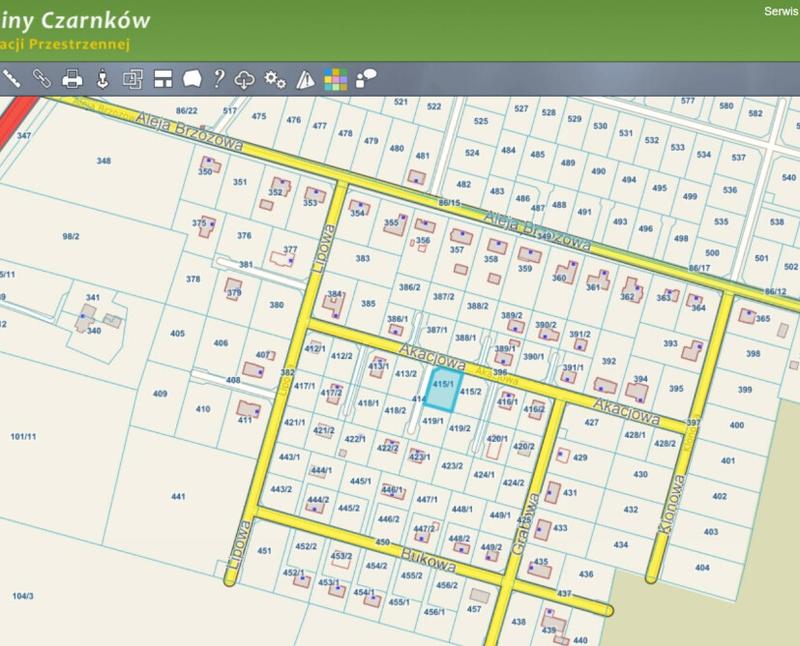This screenshot has width=800, height=646.
Task: Click the street view pegman icon
Action: pos(102,77)
